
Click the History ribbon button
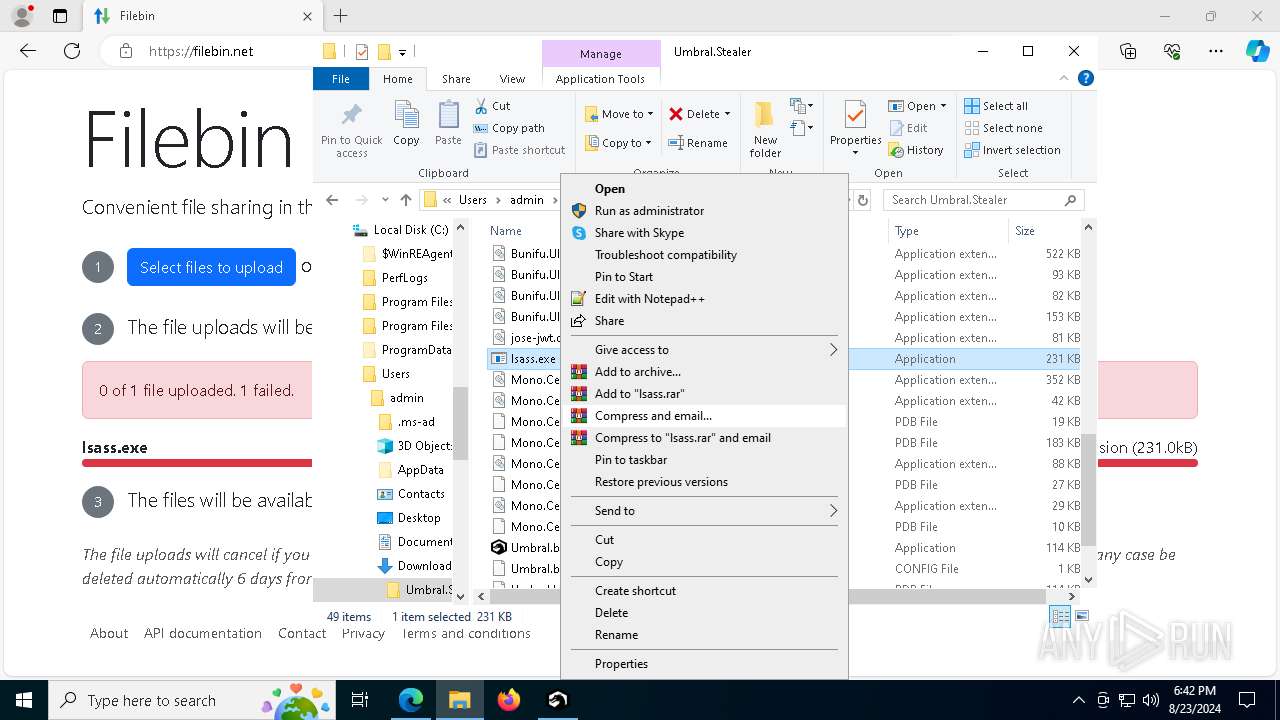coord(915,150)
